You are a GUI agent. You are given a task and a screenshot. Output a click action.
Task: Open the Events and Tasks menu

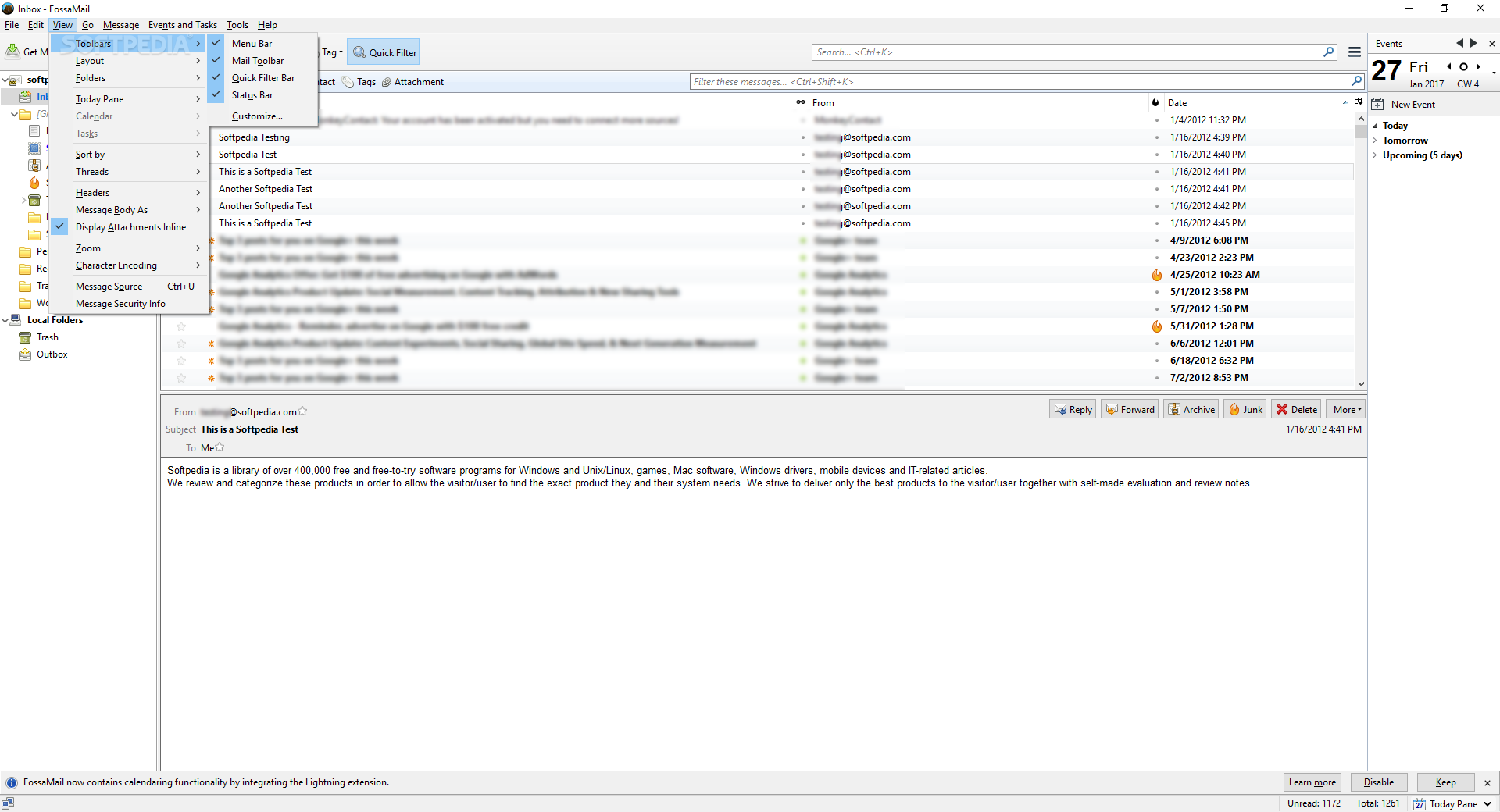183,25
